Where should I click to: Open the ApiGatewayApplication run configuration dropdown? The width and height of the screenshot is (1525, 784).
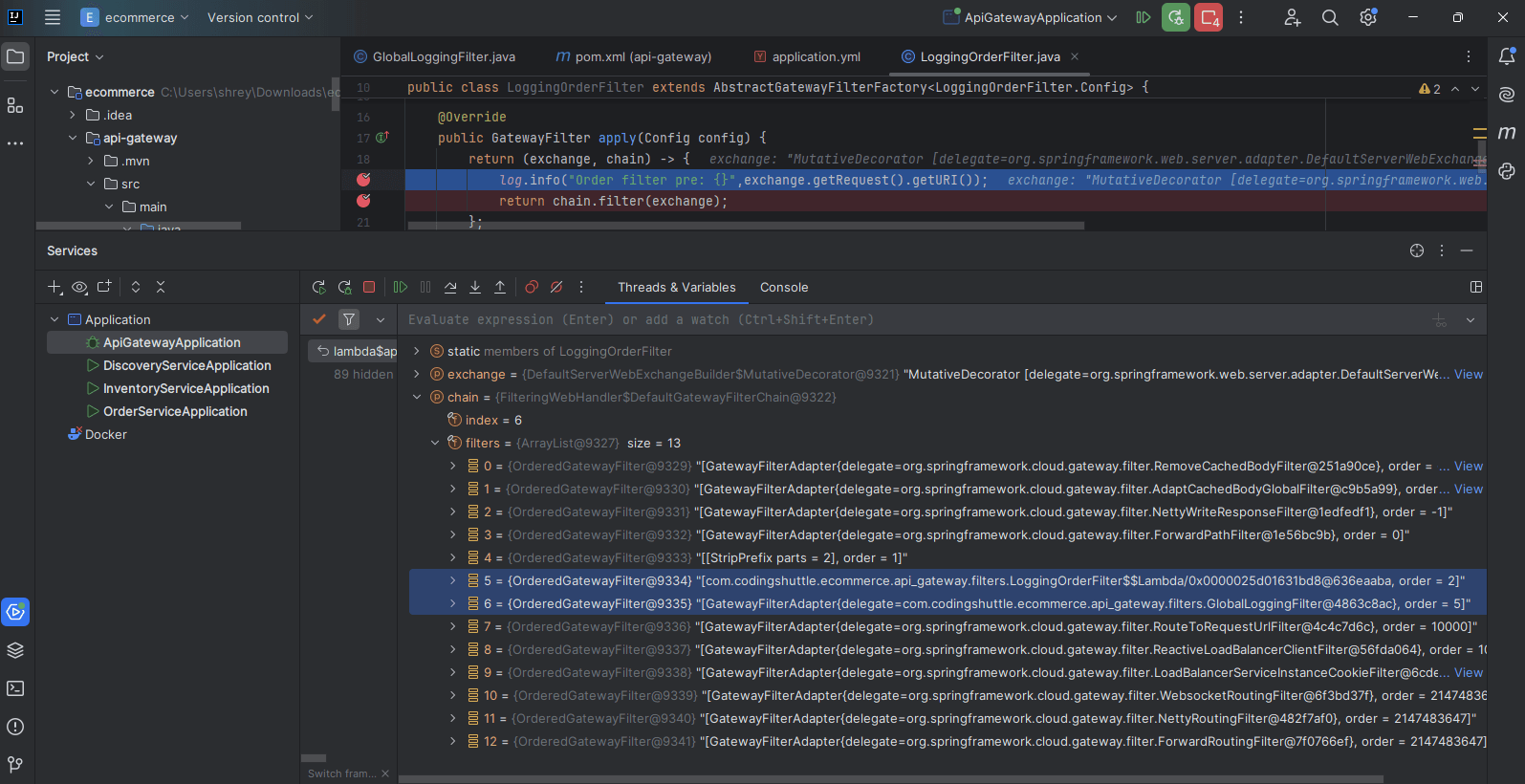click(1030, 17)
